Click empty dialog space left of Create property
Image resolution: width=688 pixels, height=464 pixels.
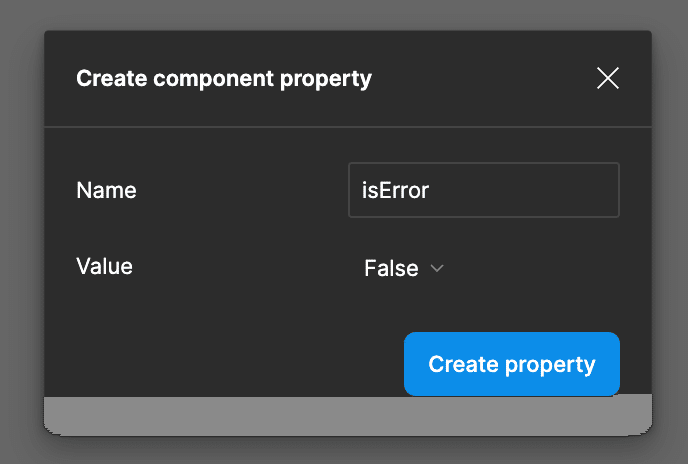(220, 362)
